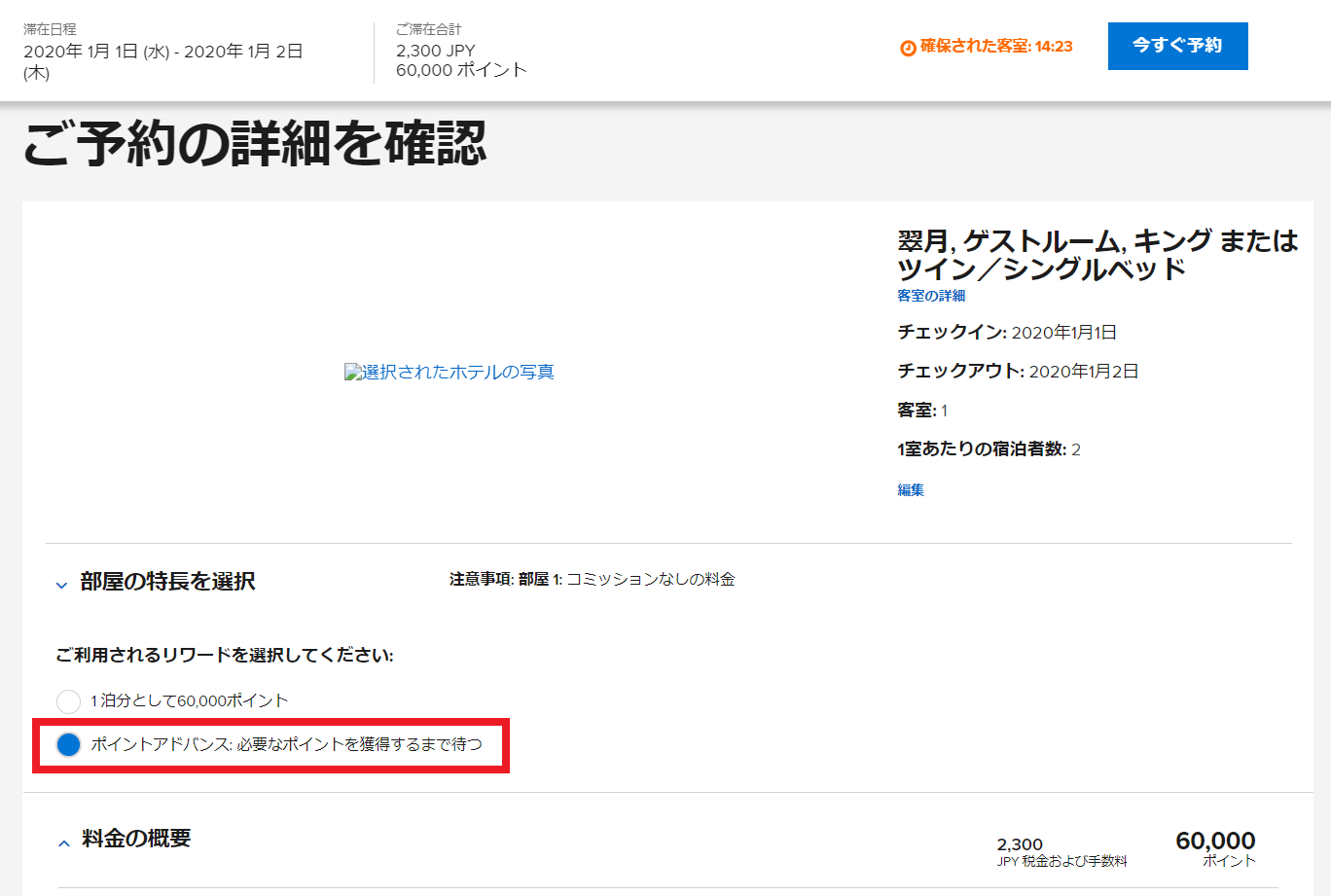Screen dimensions: 1331x896
Task: Click the 1泊分として60,000ポイント label text
Action: point(190,701)
